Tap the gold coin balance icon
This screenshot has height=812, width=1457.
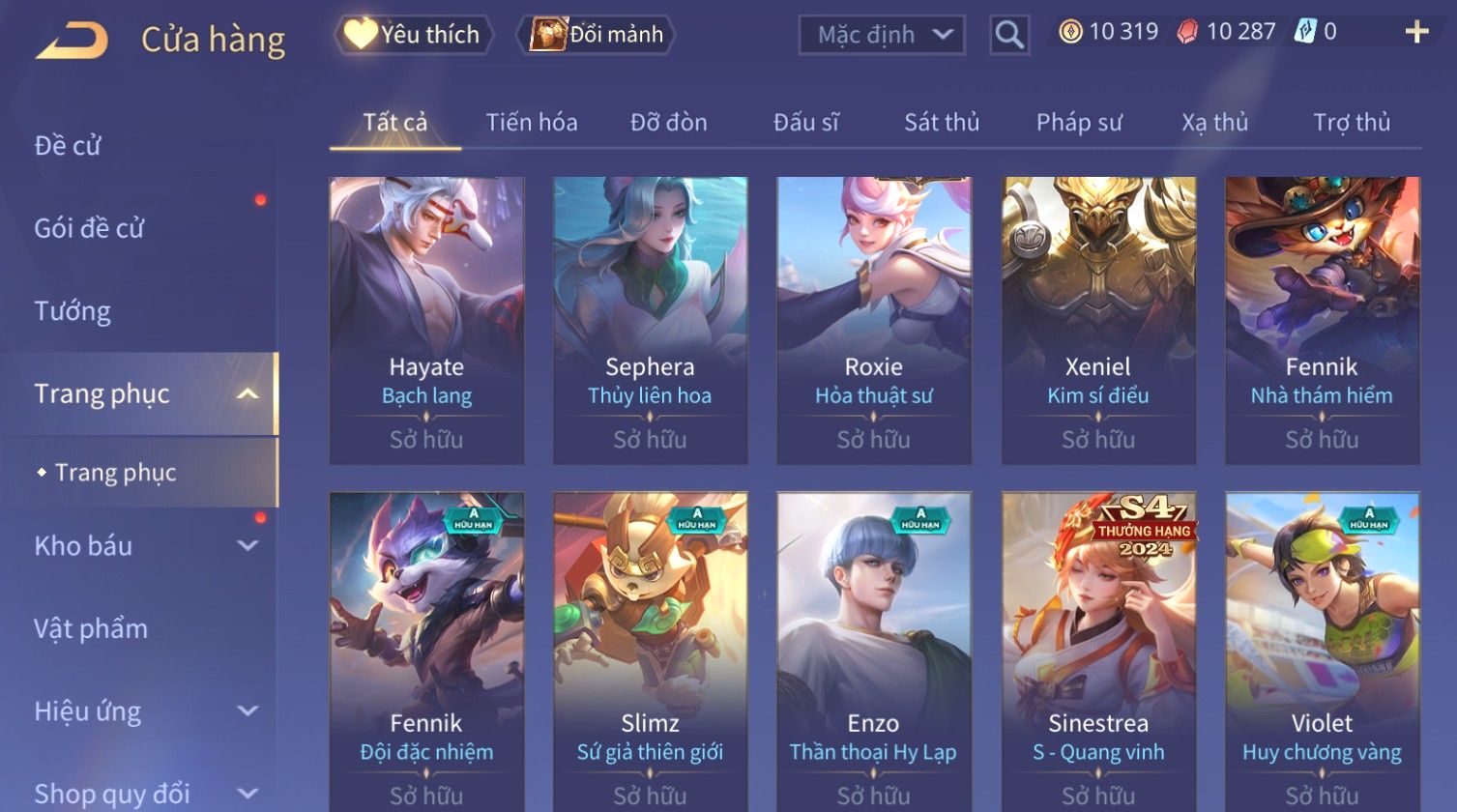pos(1070,32)
